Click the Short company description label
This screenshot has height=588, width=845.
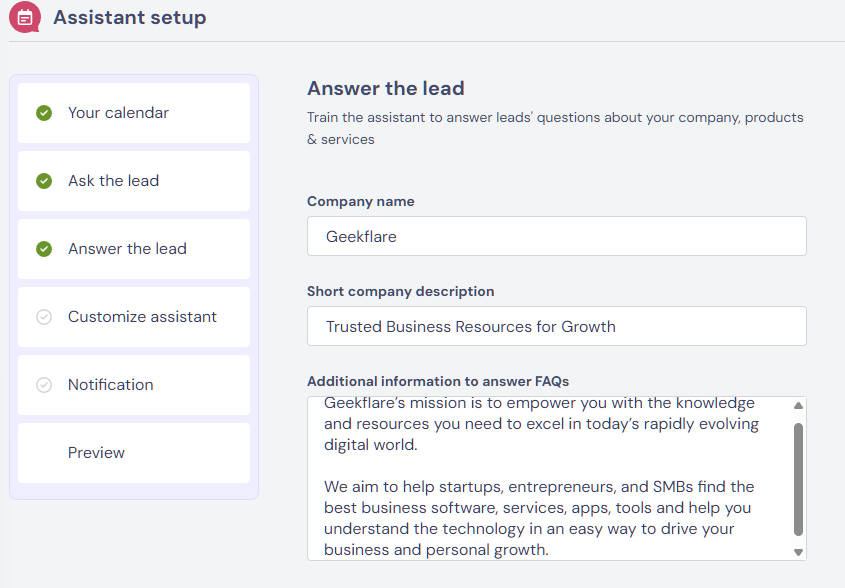(x=400, y=291)
